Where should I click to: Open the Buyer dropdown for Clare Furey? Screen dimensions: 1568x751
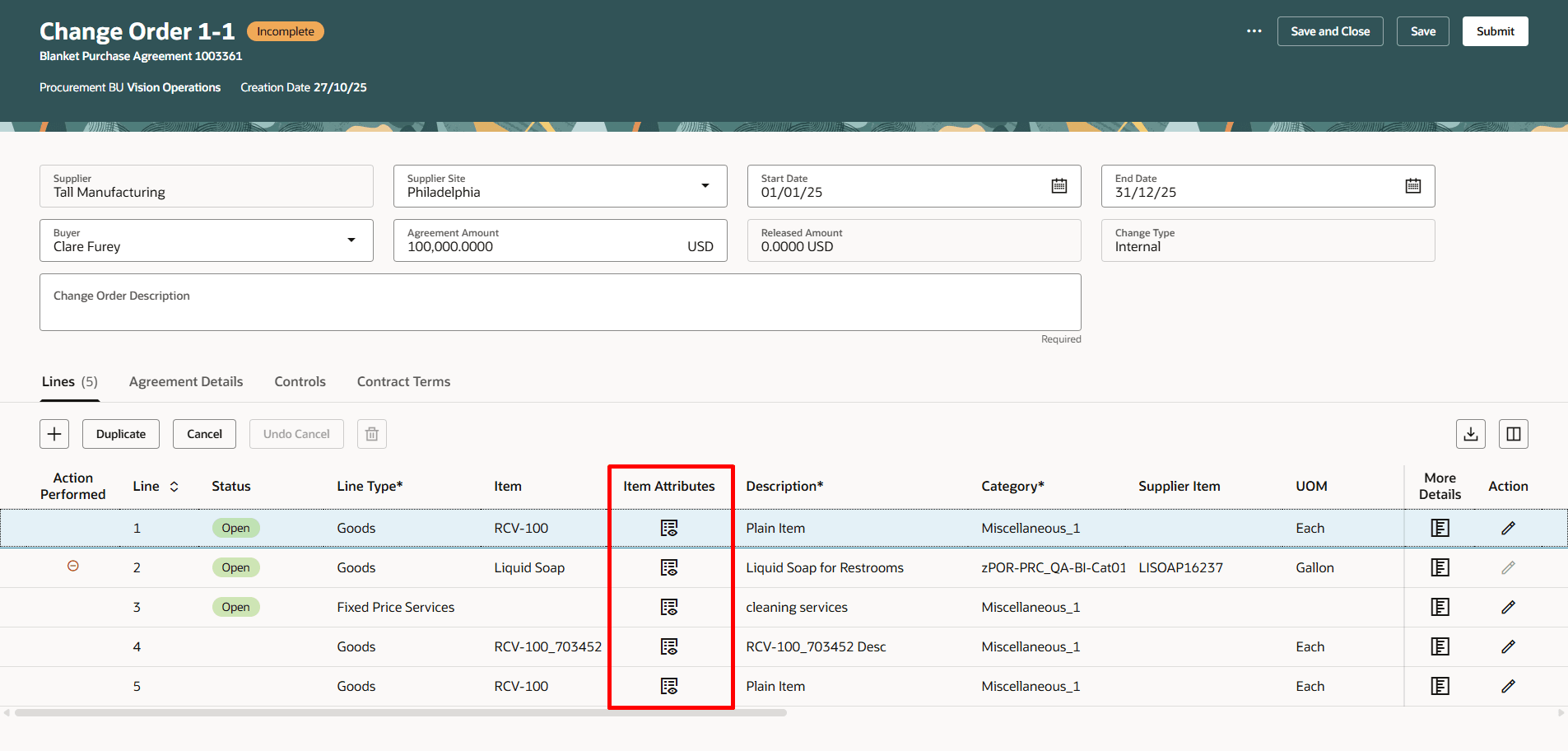click(x=351, y=240)
